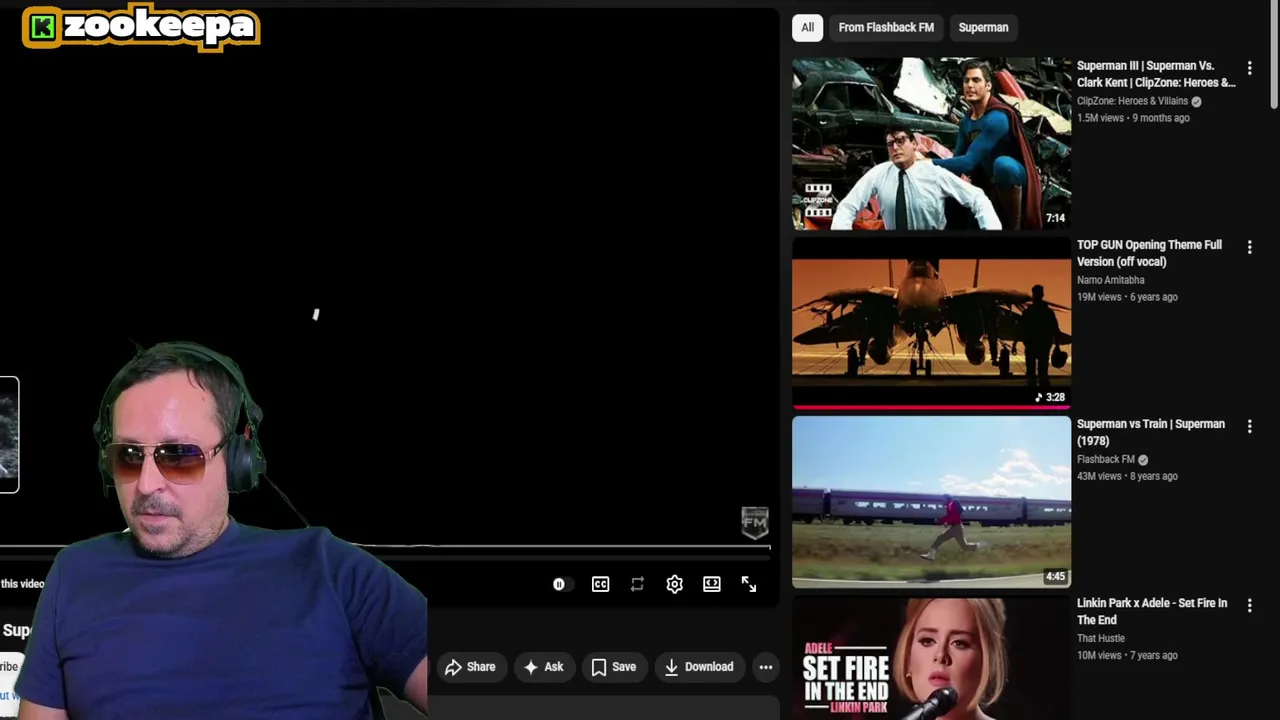Open Superman III Superman Vs. Clark Kent thumbnail
This screenshot has height=720, width=1280.
tap(931, 144)
